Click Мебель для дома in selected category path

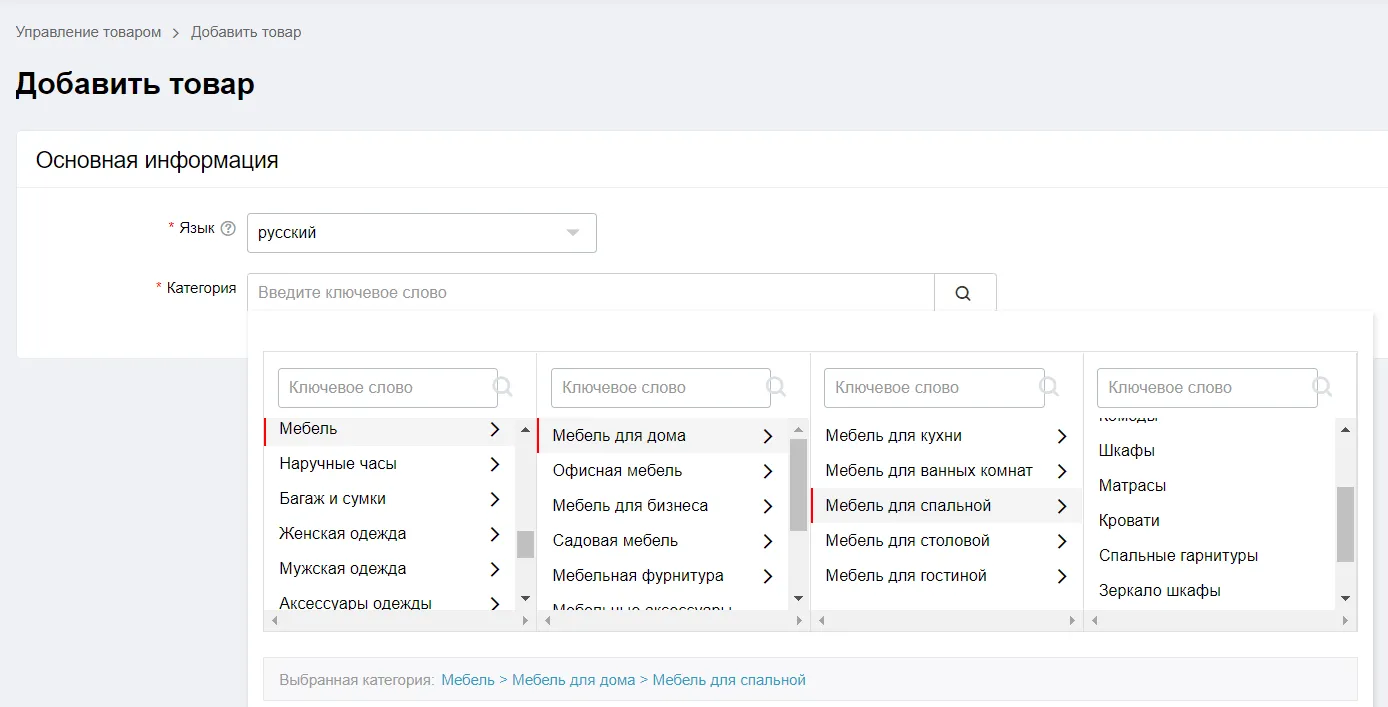pos(574,680)
